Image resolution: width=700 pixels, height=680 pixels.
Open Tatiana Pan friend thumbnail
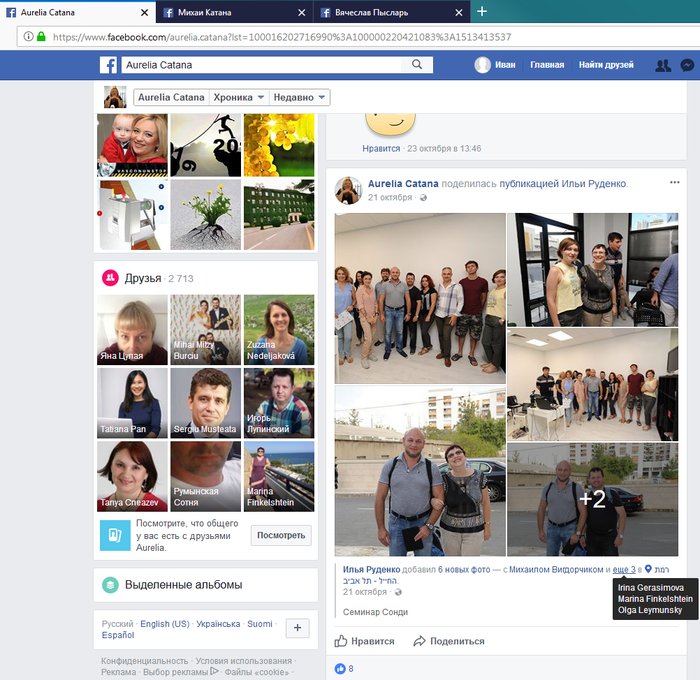coord(133,403)
